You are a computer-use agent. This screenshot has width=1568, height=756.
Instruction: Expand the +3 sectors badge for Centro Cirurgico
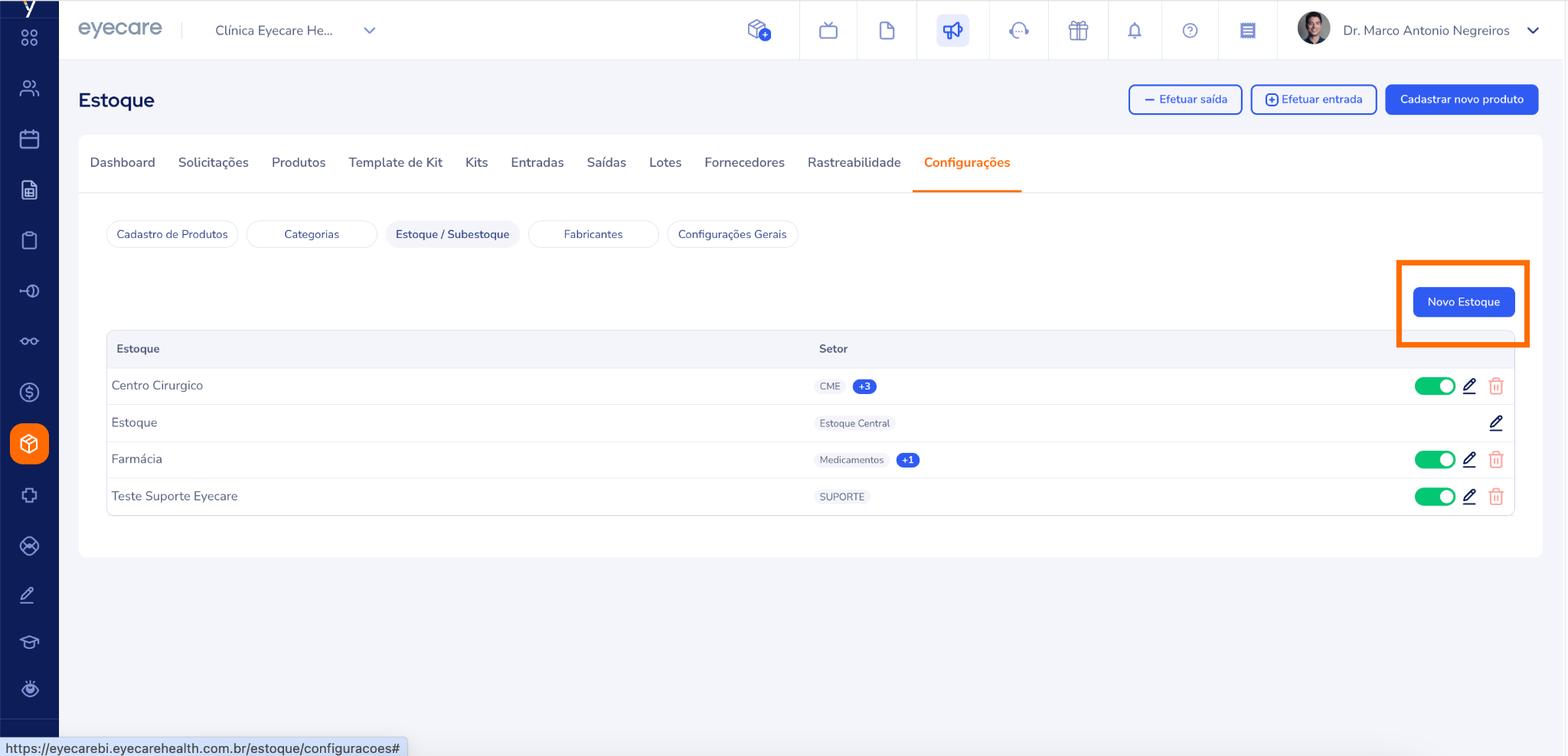[864, 386]
